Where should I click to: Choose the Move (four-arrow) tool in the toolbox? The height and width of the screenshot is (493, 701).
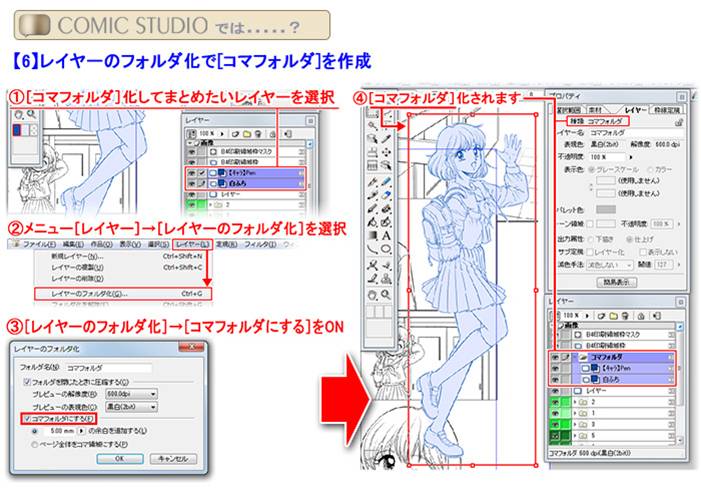(386, 152)
